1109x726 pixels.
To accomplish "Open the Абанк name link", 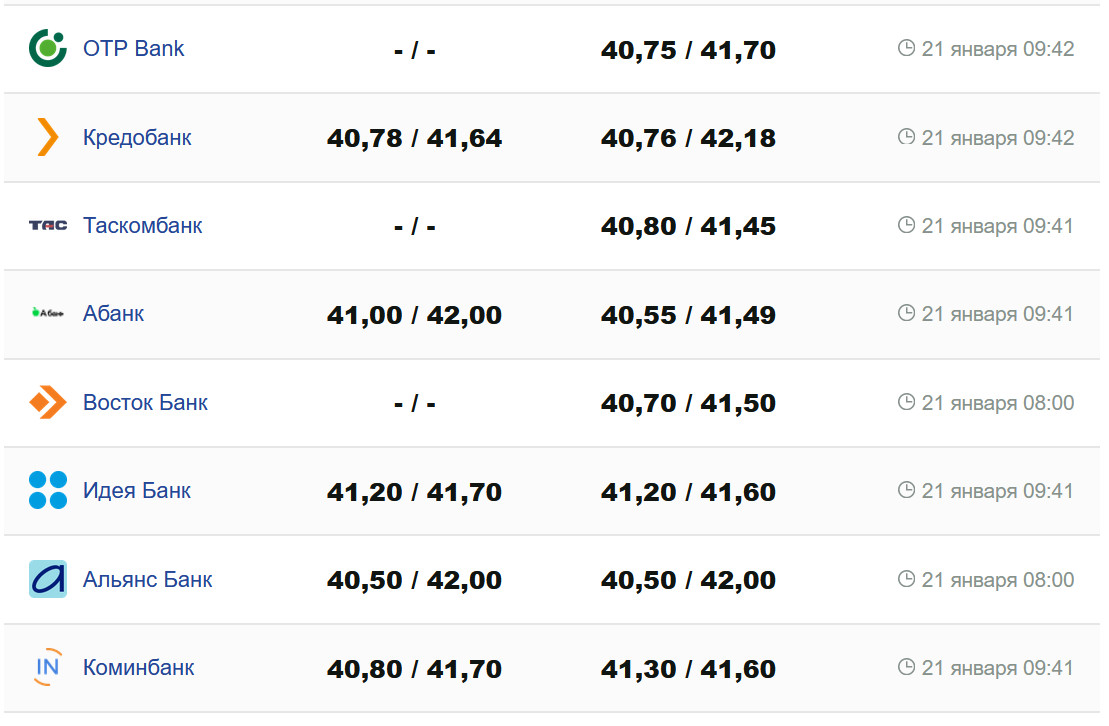I will pos(113,314).
